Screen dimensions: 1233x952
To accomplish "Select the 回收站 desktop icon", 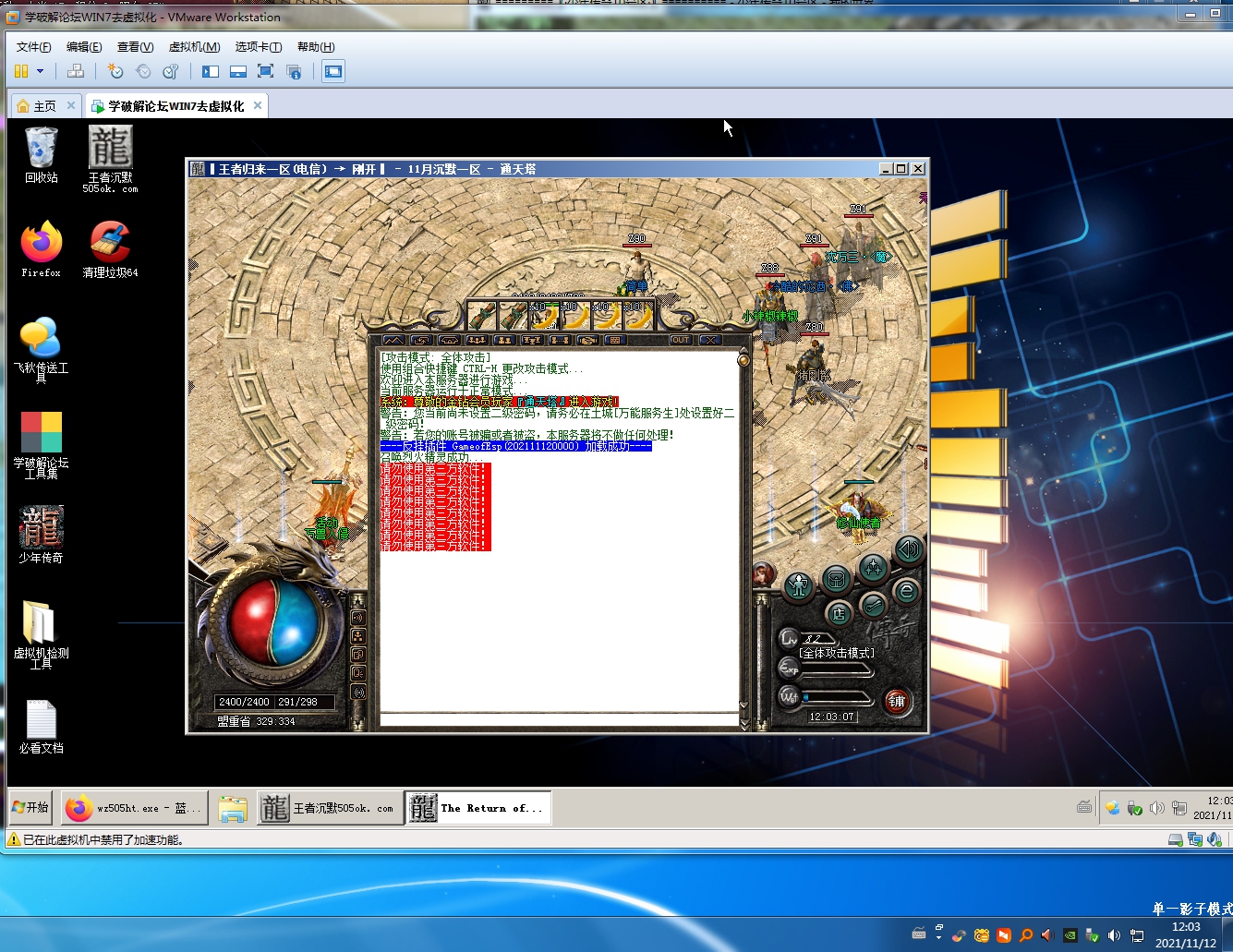I will pyautogui.click(x=42, y=154).
